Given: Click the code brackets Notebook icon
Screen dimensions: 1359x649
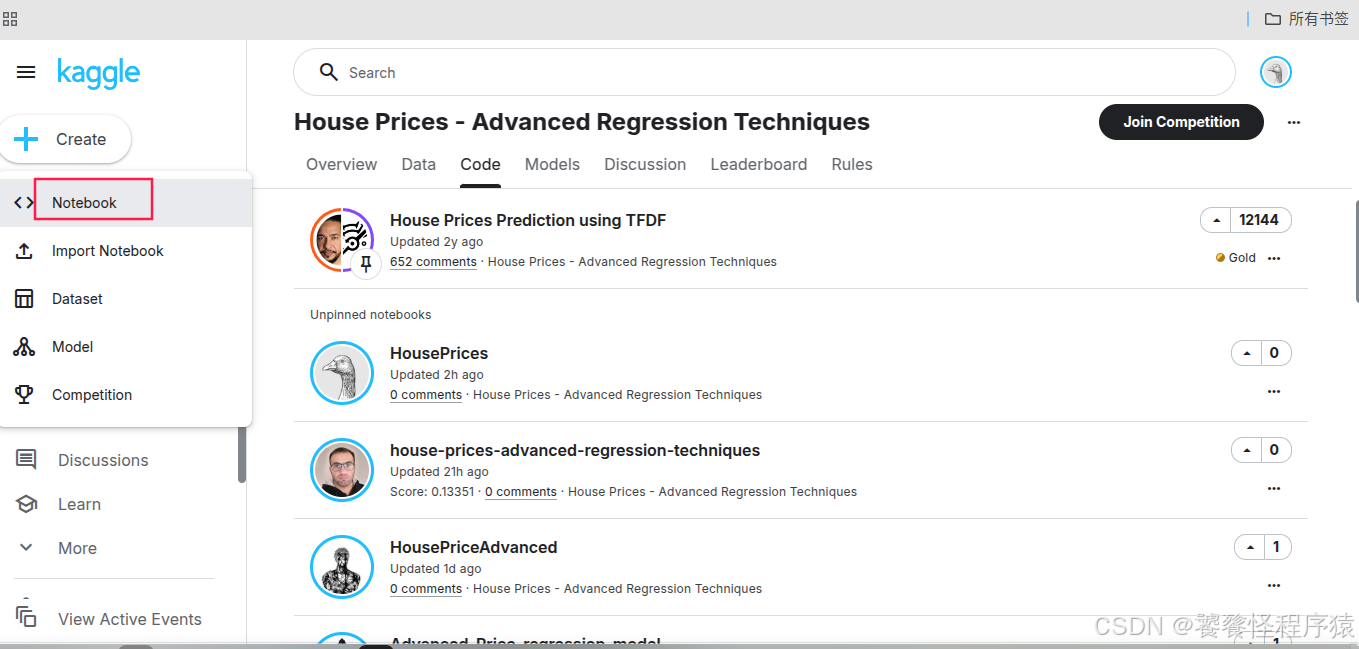Looking at the screenshot, I should tap(24, 203).
